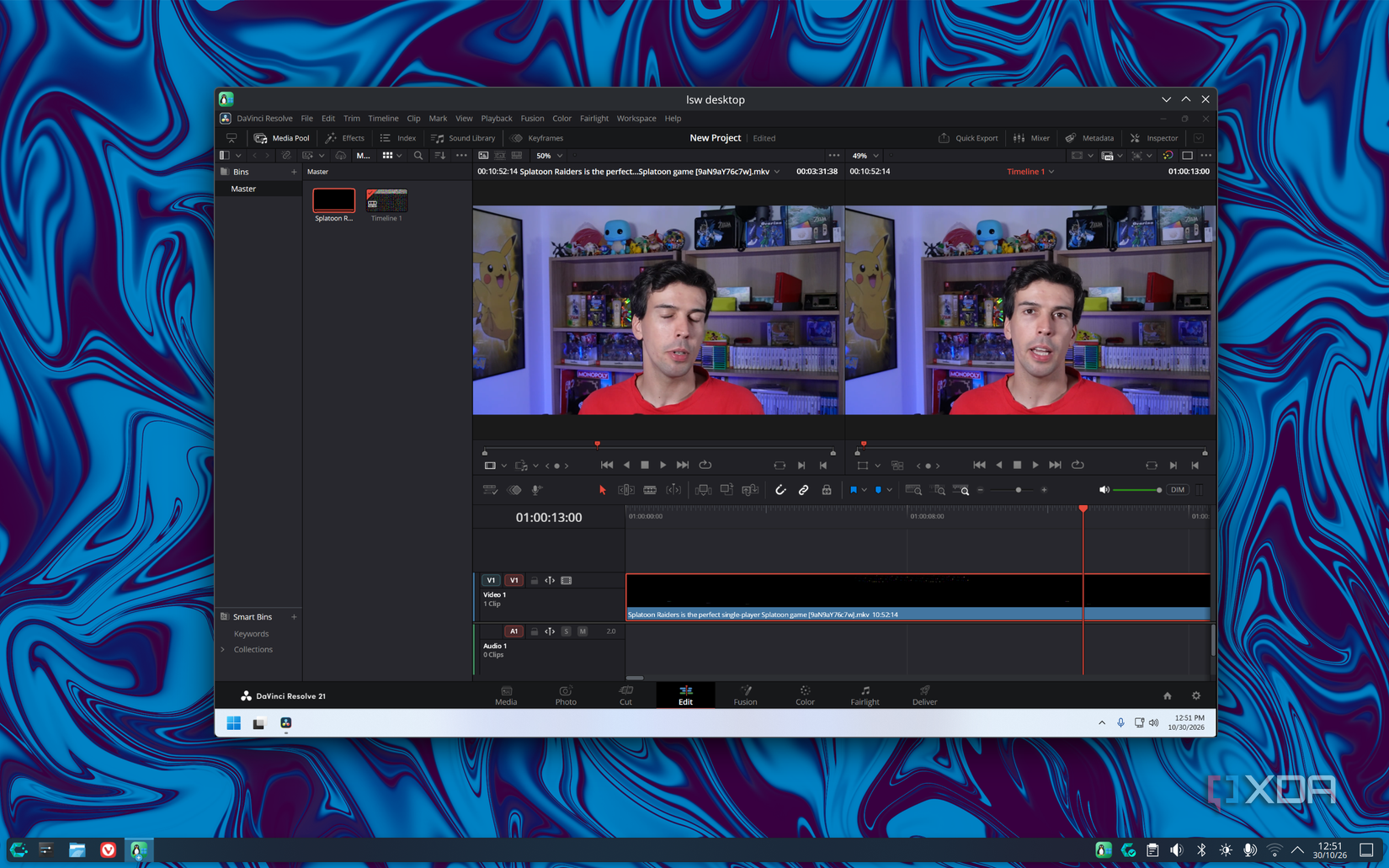Viewport: 1389px width, 868px height.
Task: Open flag color dropdown arrow
Action: (x=865, y=490)
